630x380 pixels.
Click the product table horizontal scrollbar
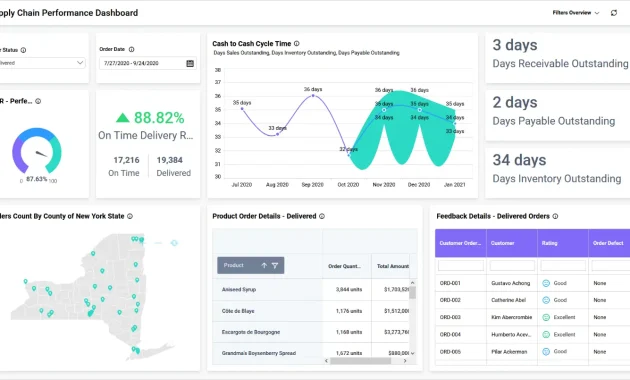click(360, 361)
